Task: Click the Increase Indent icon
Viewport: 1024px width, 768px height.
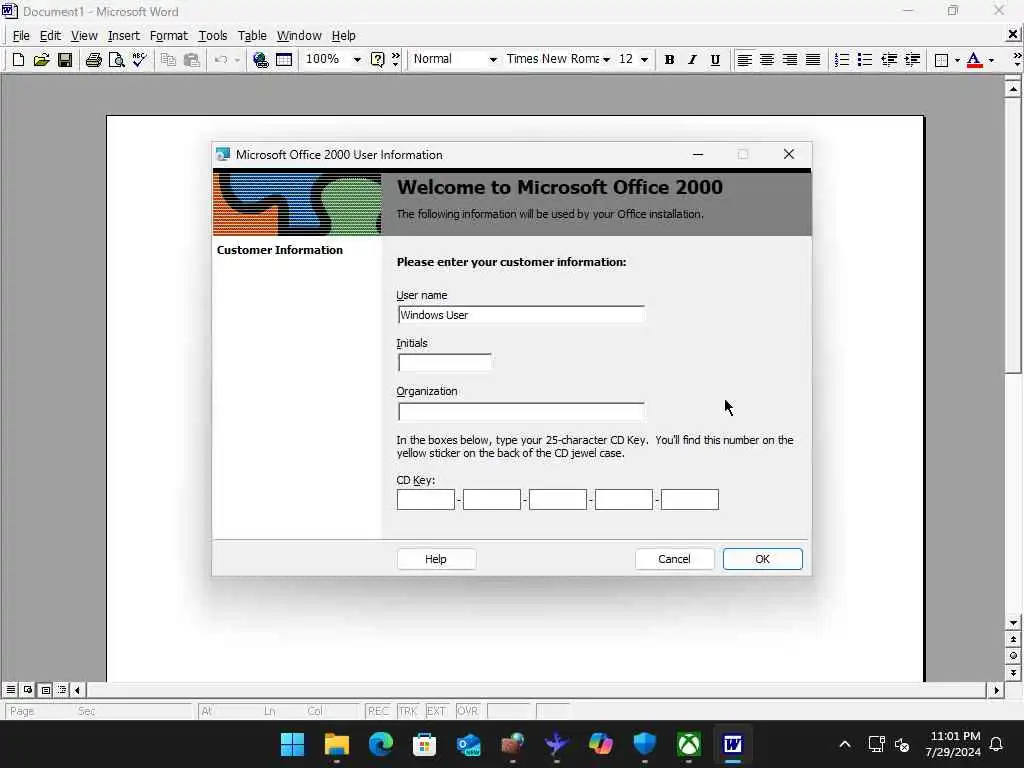Action: 912,60
